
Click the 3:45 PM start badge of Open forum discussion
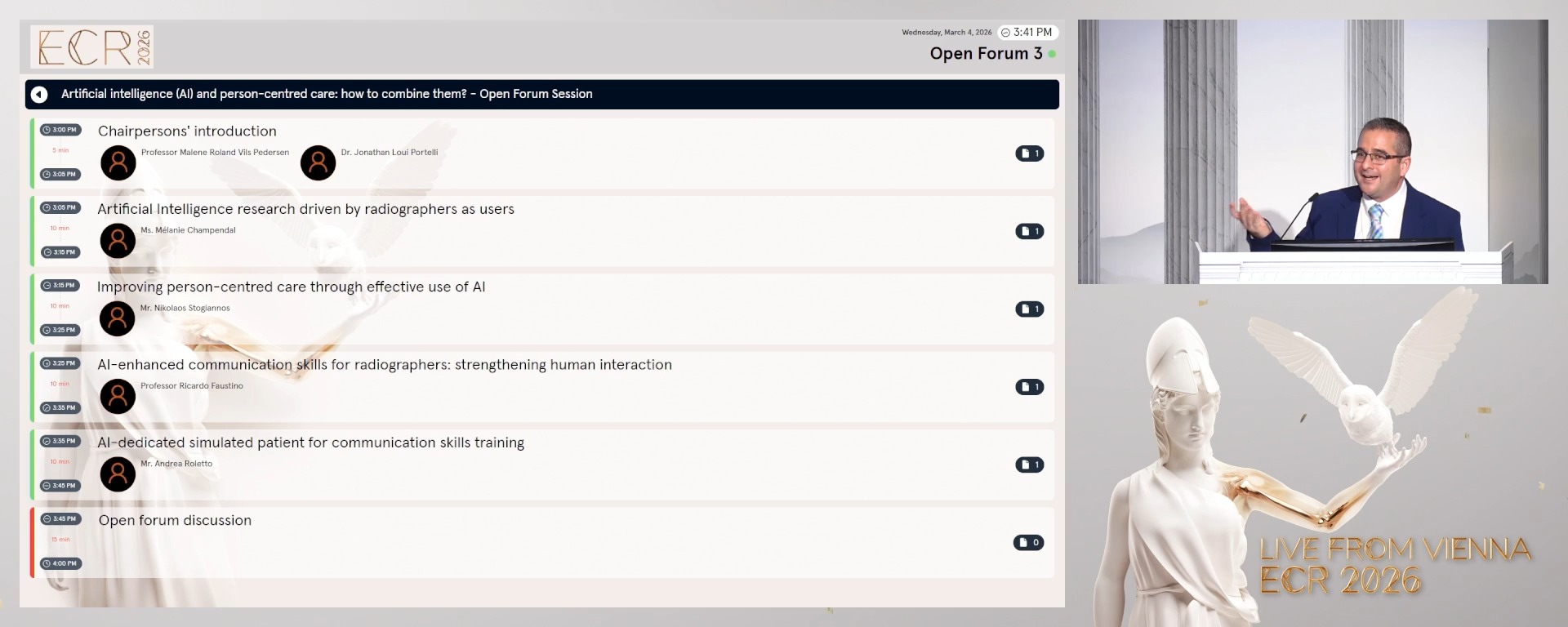61,518
